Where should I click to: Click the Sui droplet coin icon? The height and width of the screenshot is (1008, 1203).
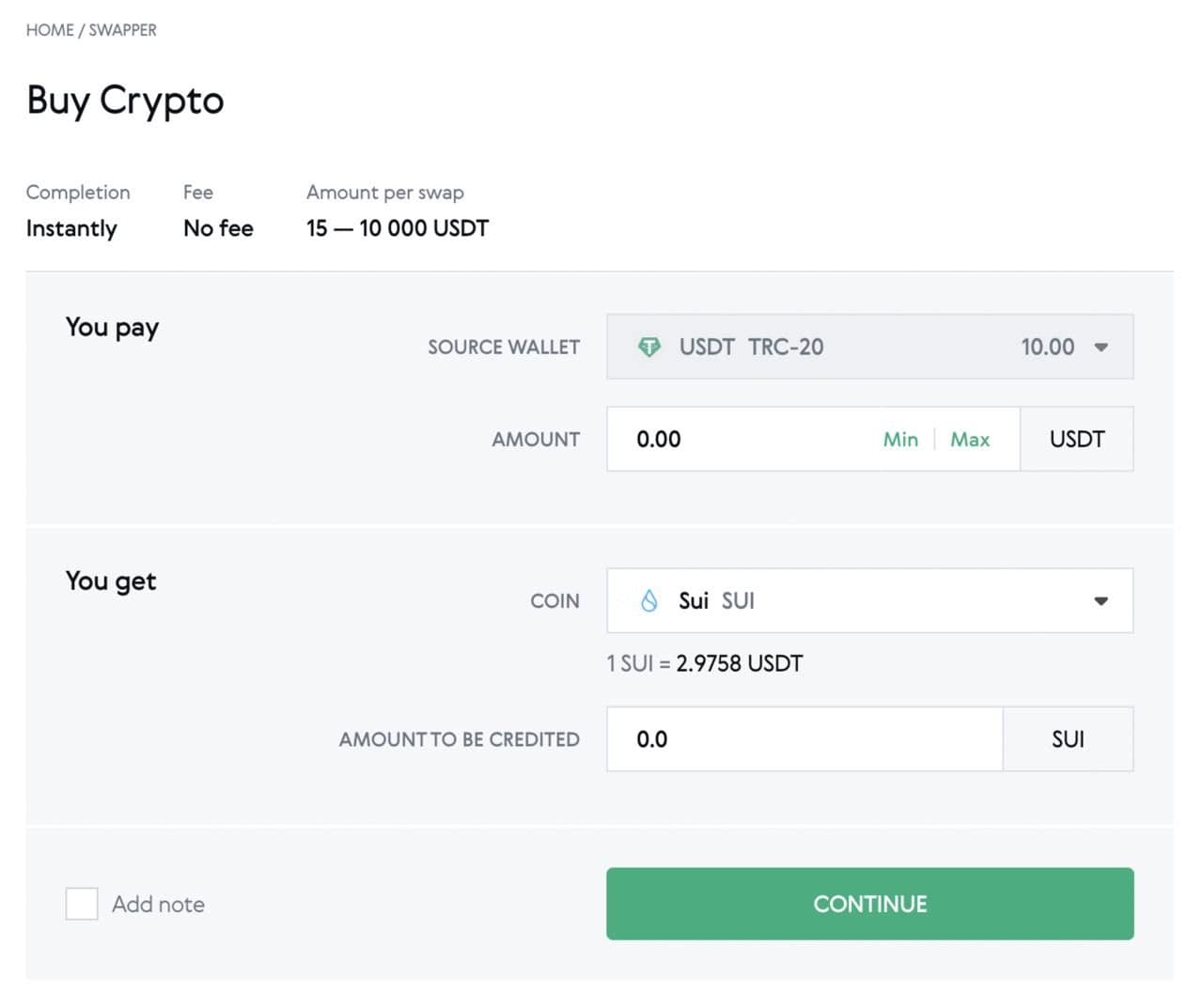coord(649,600)
